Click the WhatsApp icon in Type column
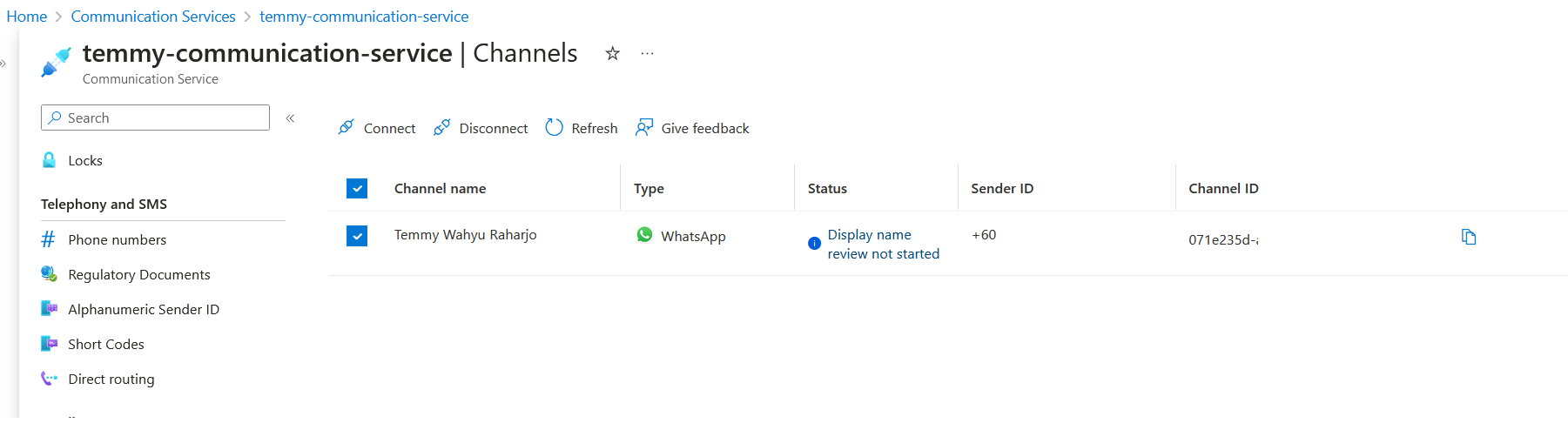 [x=644, y=235]
